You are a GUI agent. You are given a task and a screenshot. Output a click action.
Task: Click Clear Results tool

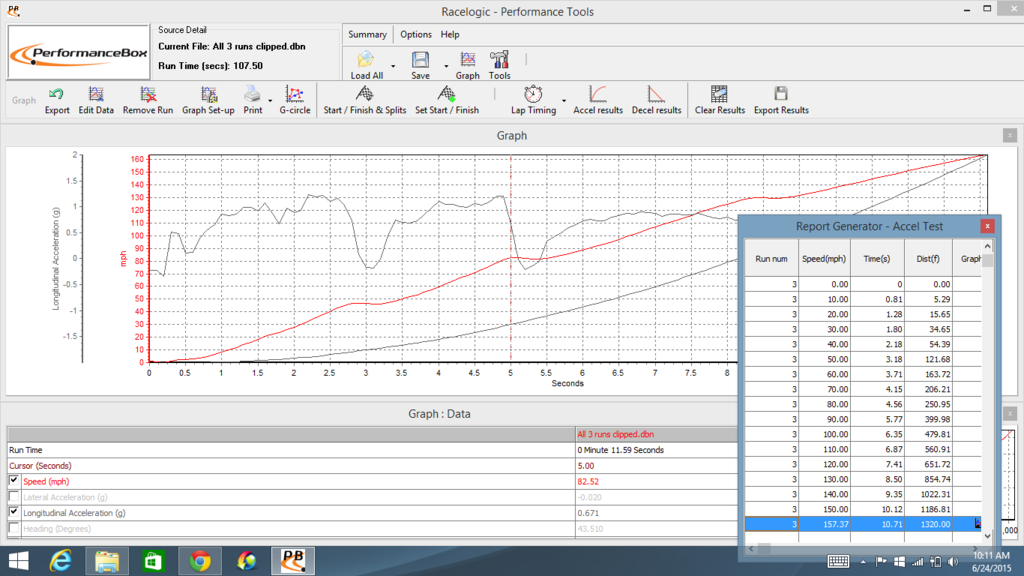tap(720, 101)
